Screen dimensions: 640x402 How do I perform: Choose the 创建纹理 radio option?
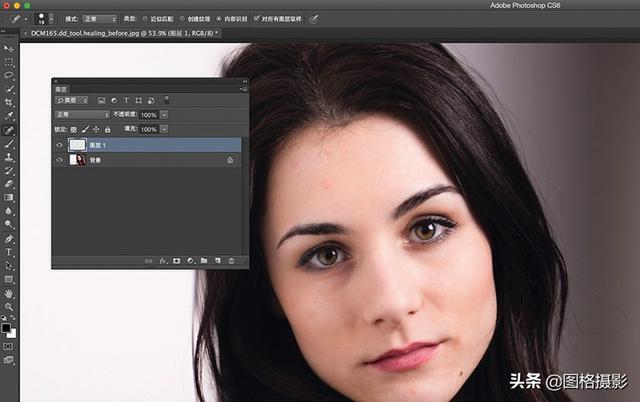click(x=180, y=18)
